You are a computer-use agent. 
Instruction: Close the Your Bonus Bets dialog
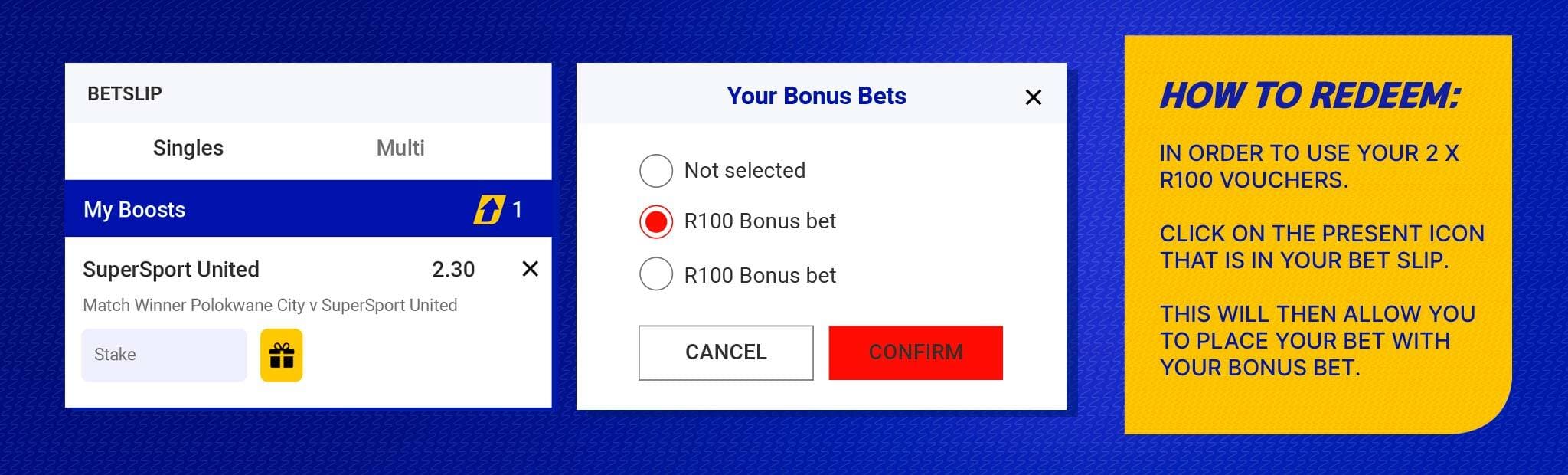[x=1033, y=97]
